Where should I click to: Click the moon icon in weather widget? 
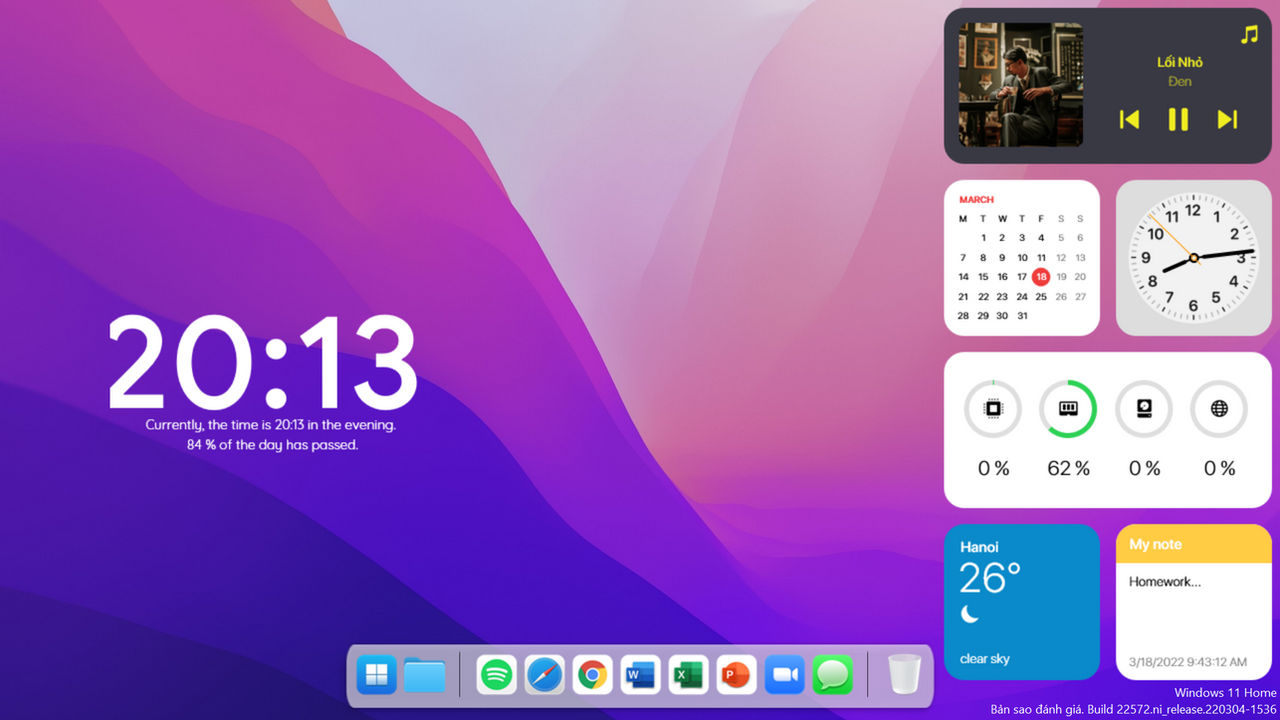point(969,614)
